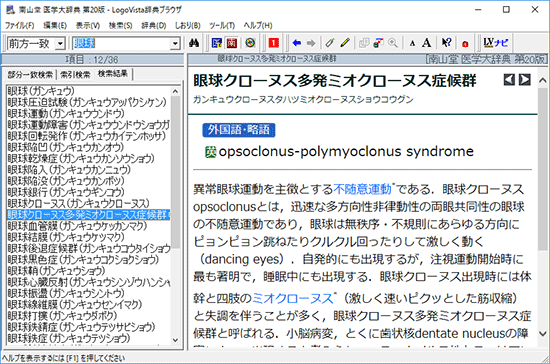Switch to the 部分一致検索 tab
Image resolution: width=550 pixels, height=364 pixels.
(x=30, y=74)
